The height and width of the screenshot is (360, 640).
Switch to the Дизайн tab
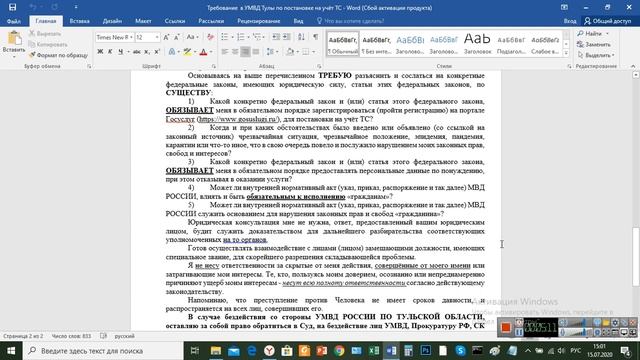[112, 21]
